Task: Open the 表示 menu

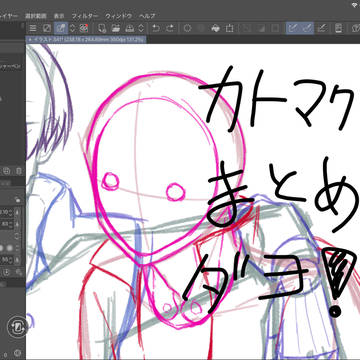Action: (x=59, y=16)
